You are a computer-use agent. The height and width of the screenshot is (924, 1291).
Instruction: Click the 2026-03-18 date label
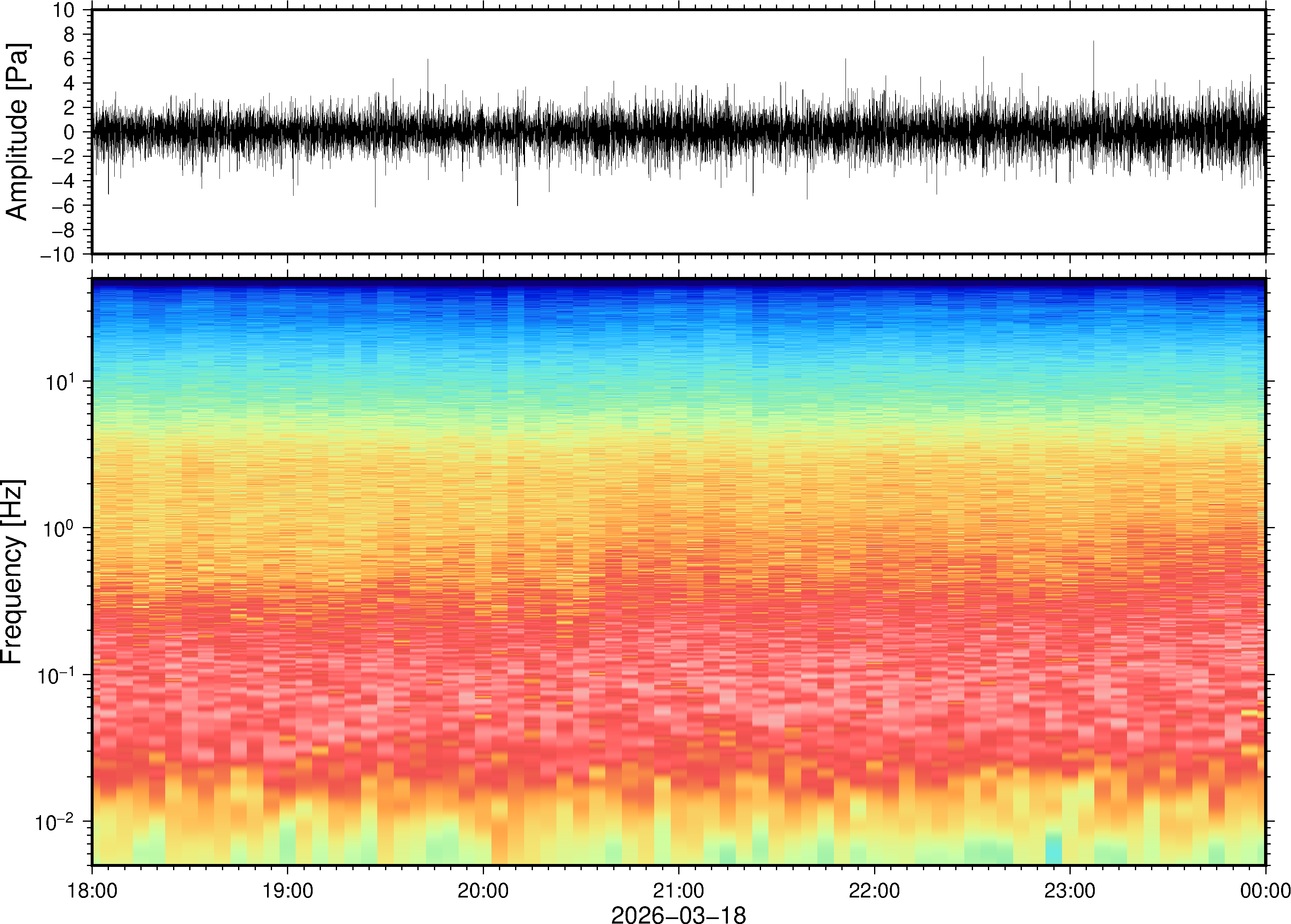[x=678, y=915]
